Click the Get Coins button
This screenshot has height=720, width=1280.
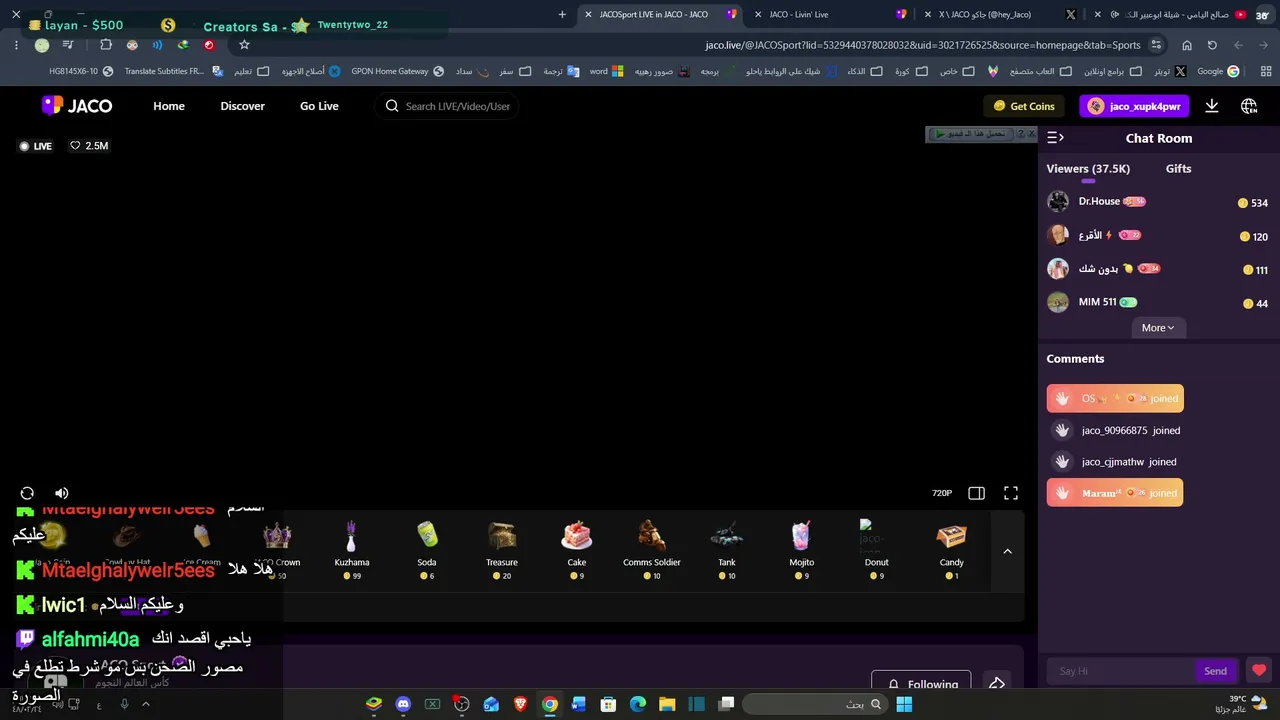tap(1024, 106)
